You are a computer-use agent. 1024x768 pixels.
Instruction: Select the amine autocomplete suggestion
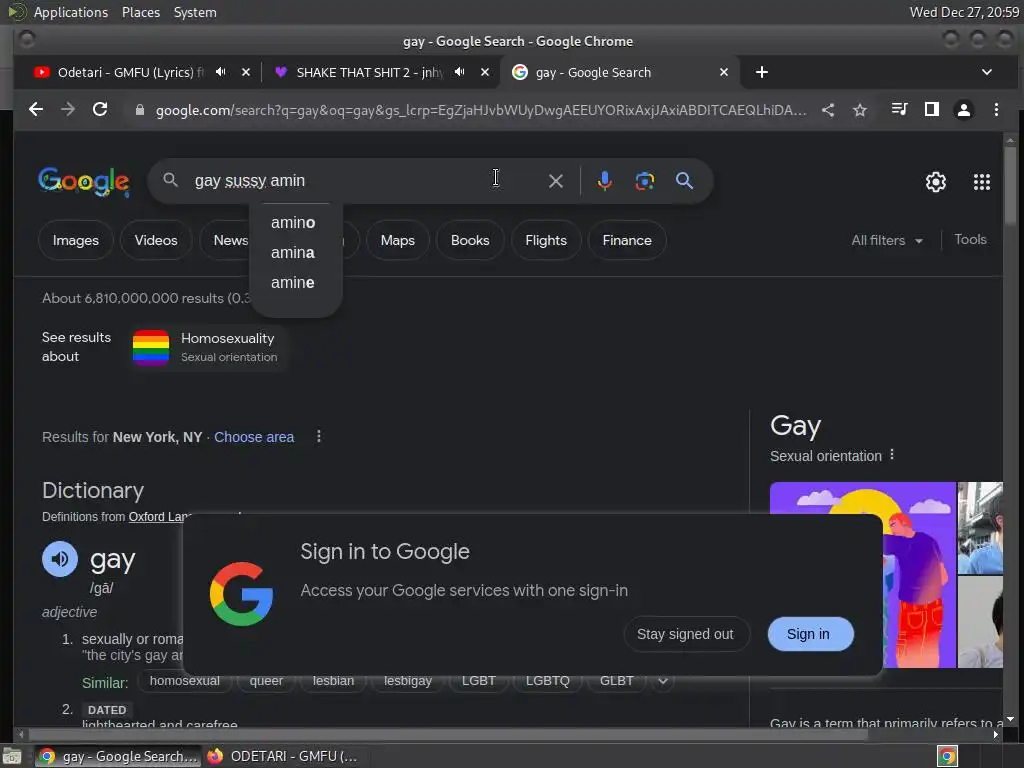[295, 283]
